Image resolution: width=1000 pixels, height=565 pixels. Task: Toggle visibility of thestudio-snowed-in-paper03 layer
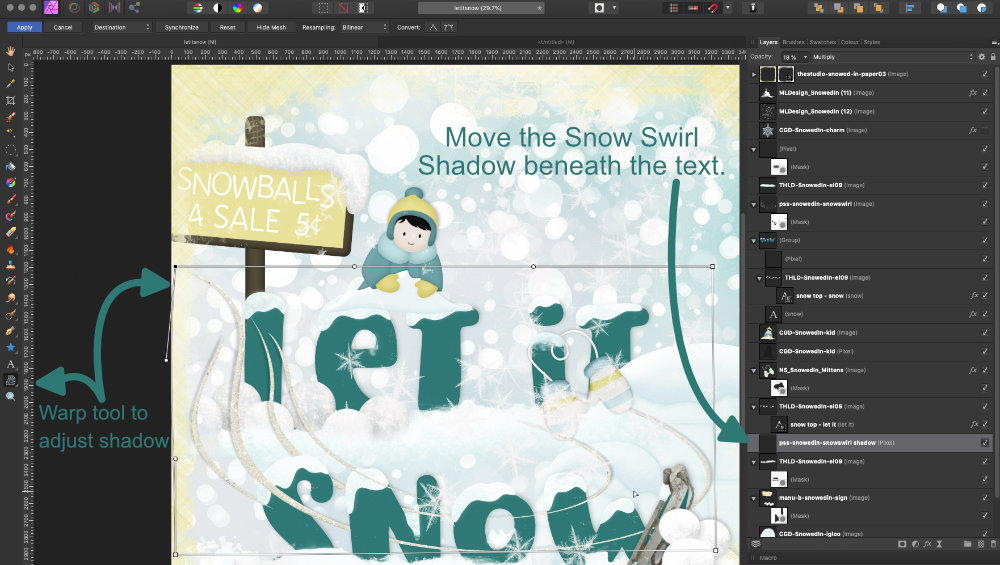(x=985, y=74)
